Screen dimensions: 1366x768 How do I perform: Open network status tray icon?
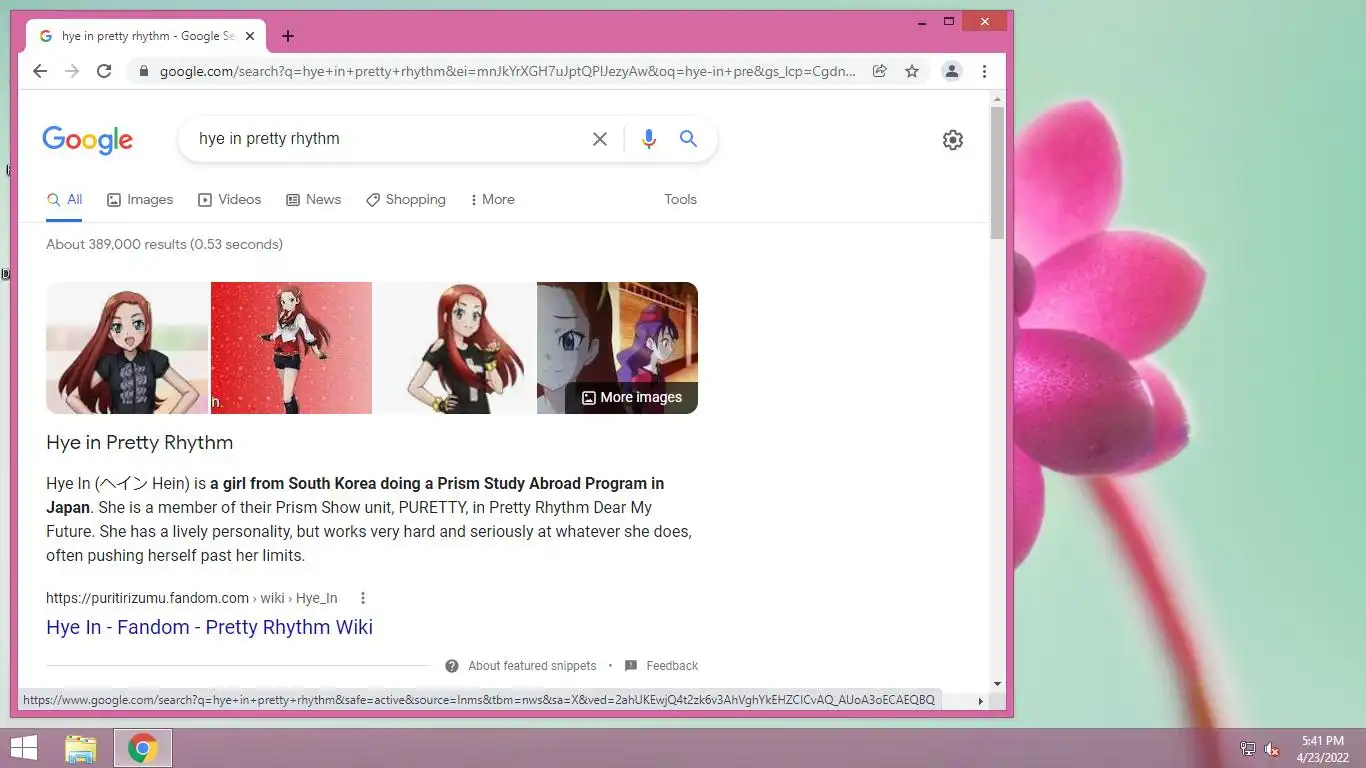point(1248,749)
